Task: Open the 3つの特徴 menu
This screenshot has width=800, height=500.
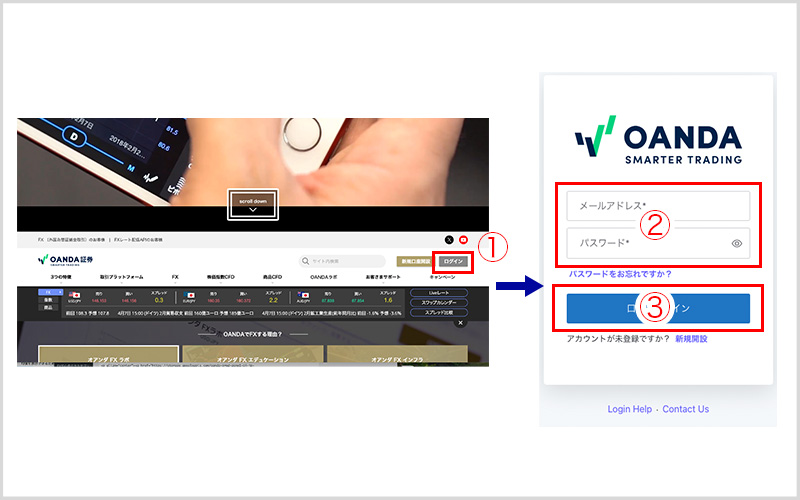Action: pyautogui.click(x=61, y=277)
